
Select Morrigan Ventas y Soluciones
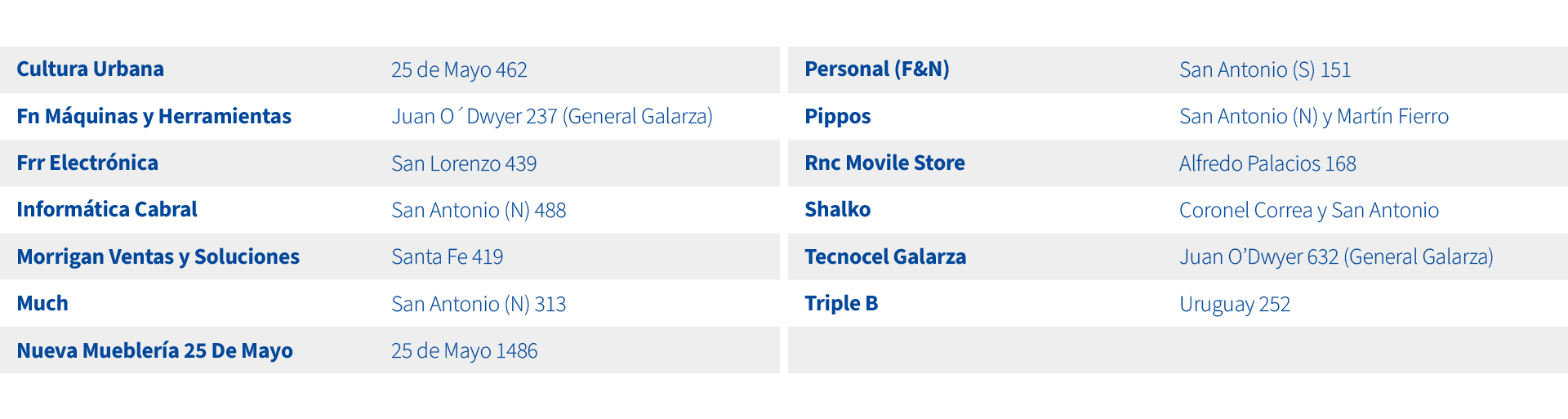pos(158,257)
